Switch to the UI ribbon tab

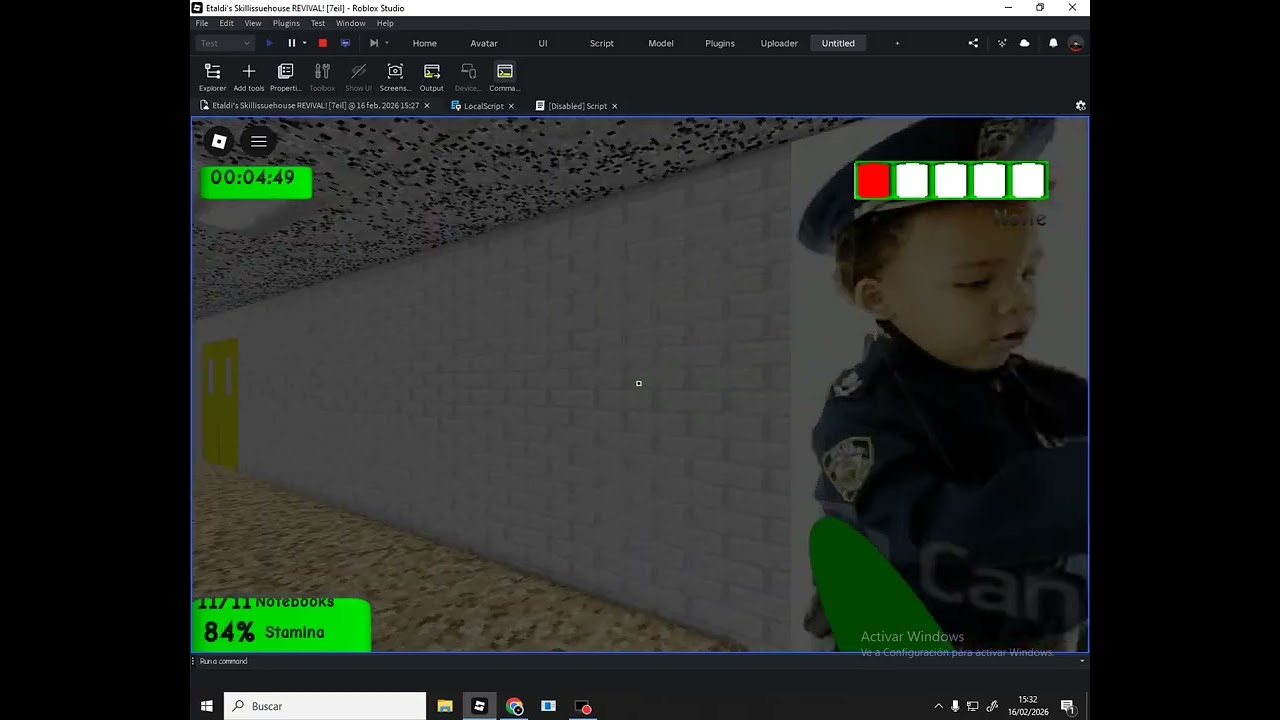543,43
